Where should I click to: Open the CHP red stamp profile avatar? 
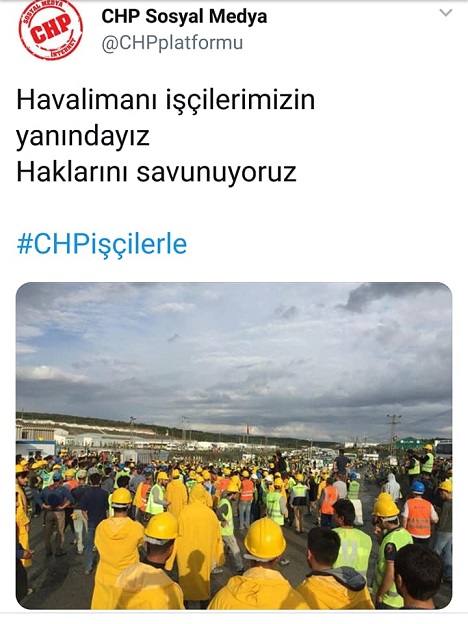[x=51, y=30]
